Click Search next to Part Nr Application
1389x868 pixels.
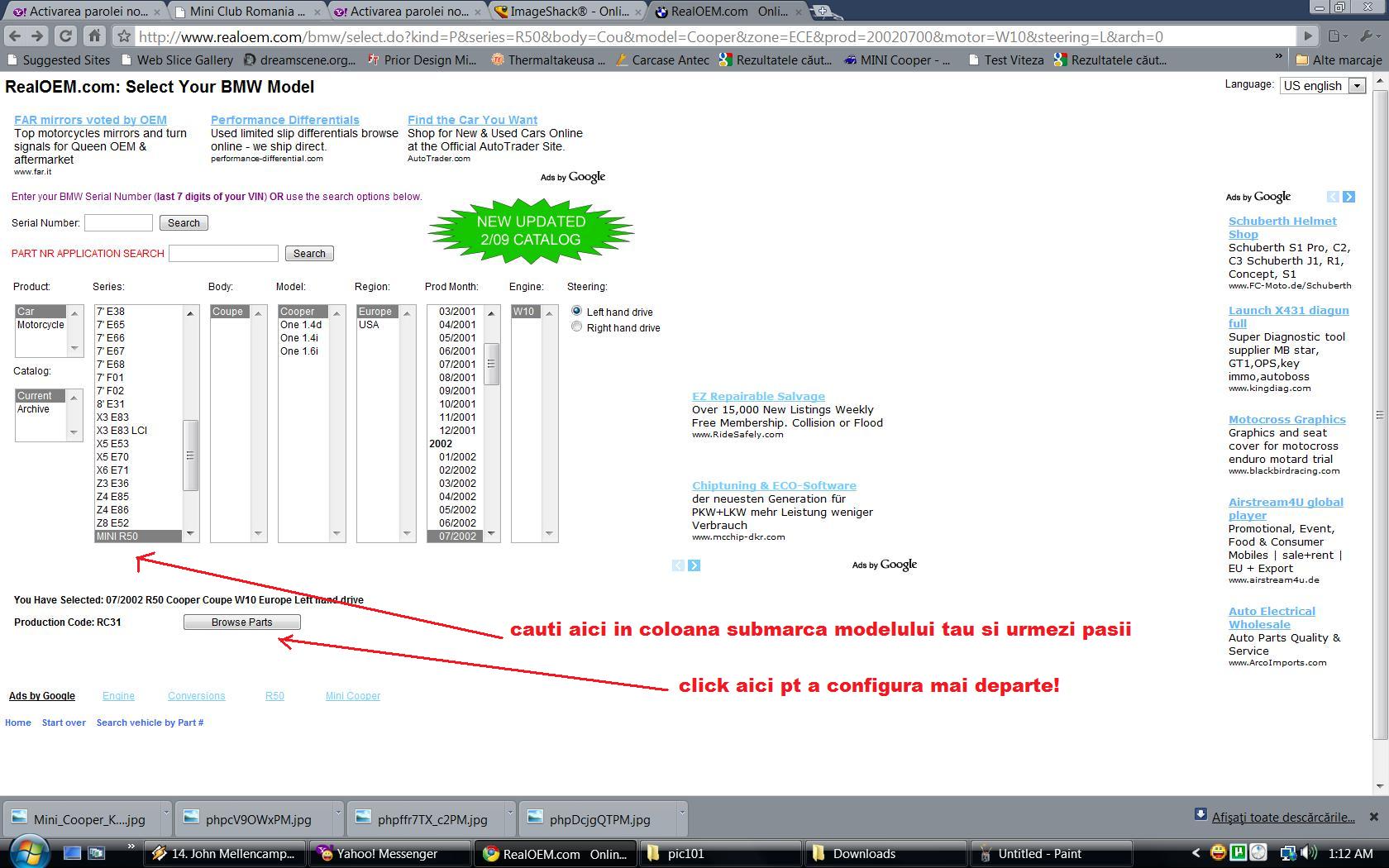pyautogui.click(x=309, y=254)
